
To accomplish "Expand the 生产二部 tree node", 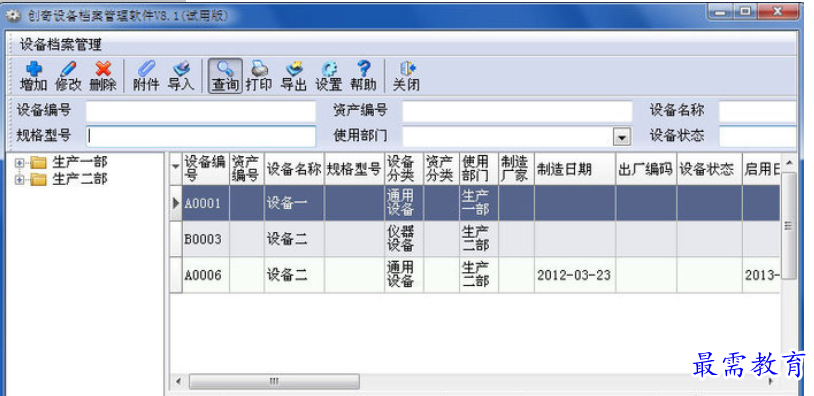I will point(20,180).
